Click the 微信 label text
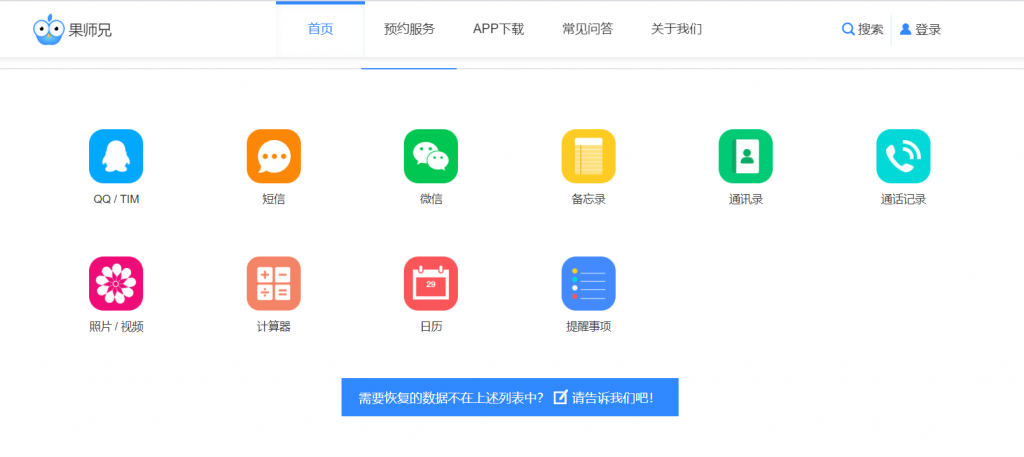Image resolution: width=1024 pixels, height=457 pixels. pyautogui.click(x=431, y=200)
